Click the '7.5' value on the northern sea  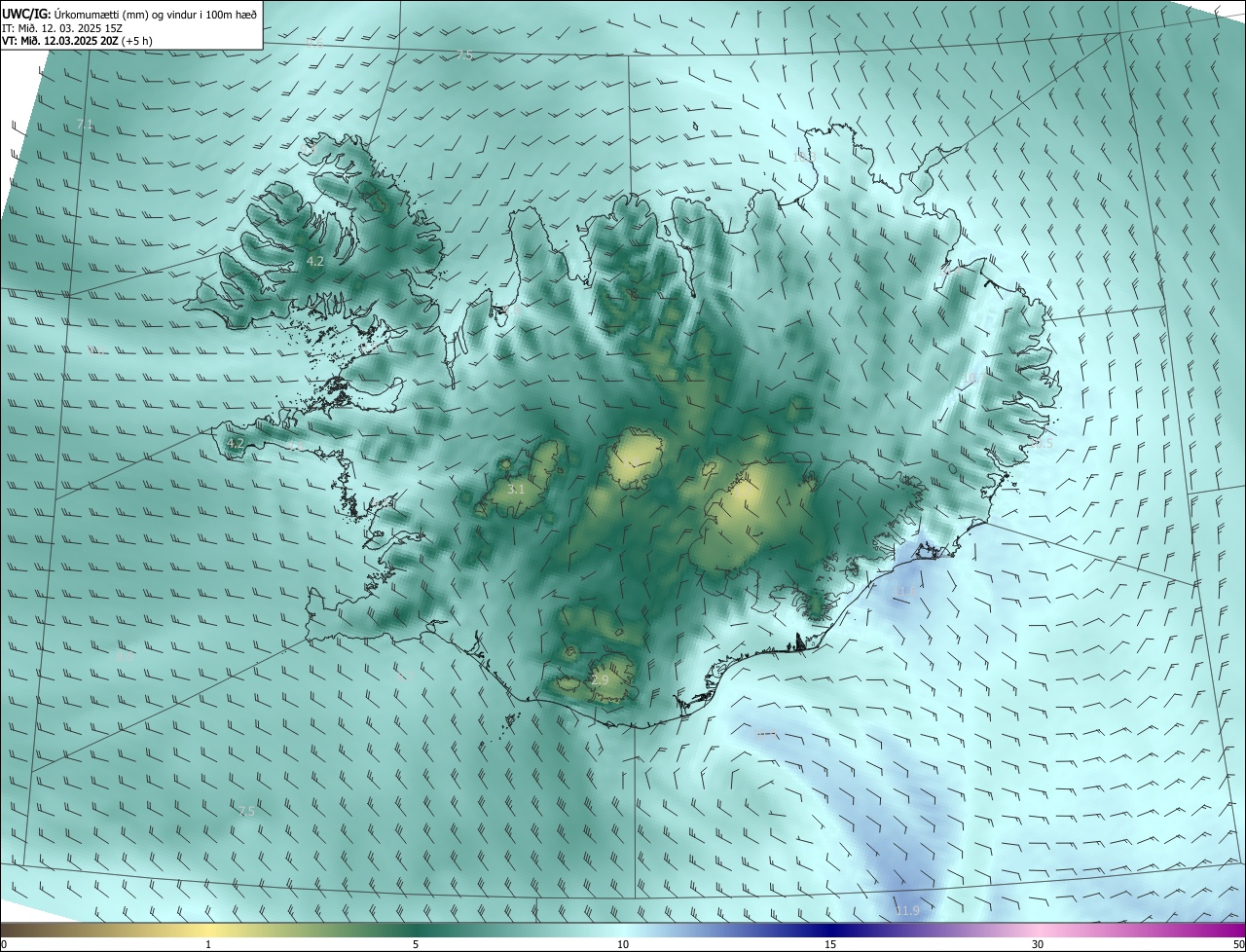click(x=464, y=55)
